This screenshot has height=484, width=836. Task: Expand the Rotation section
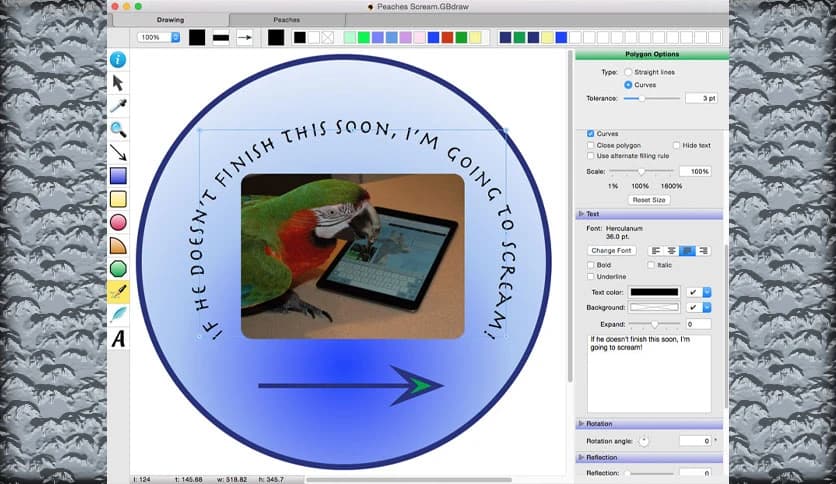point(581,424)
